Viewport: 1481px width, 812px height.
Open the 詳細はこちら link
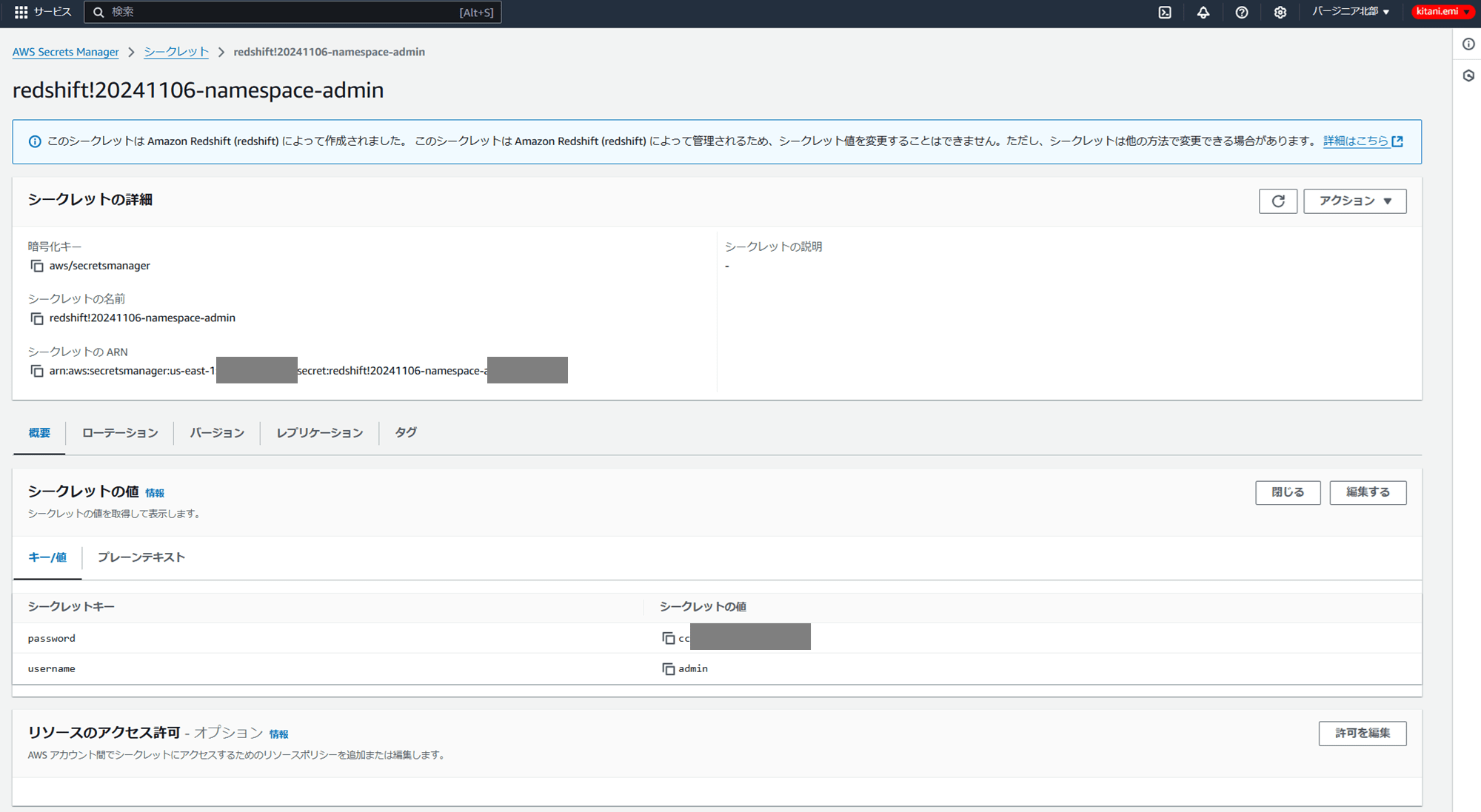pos(1355,141)
